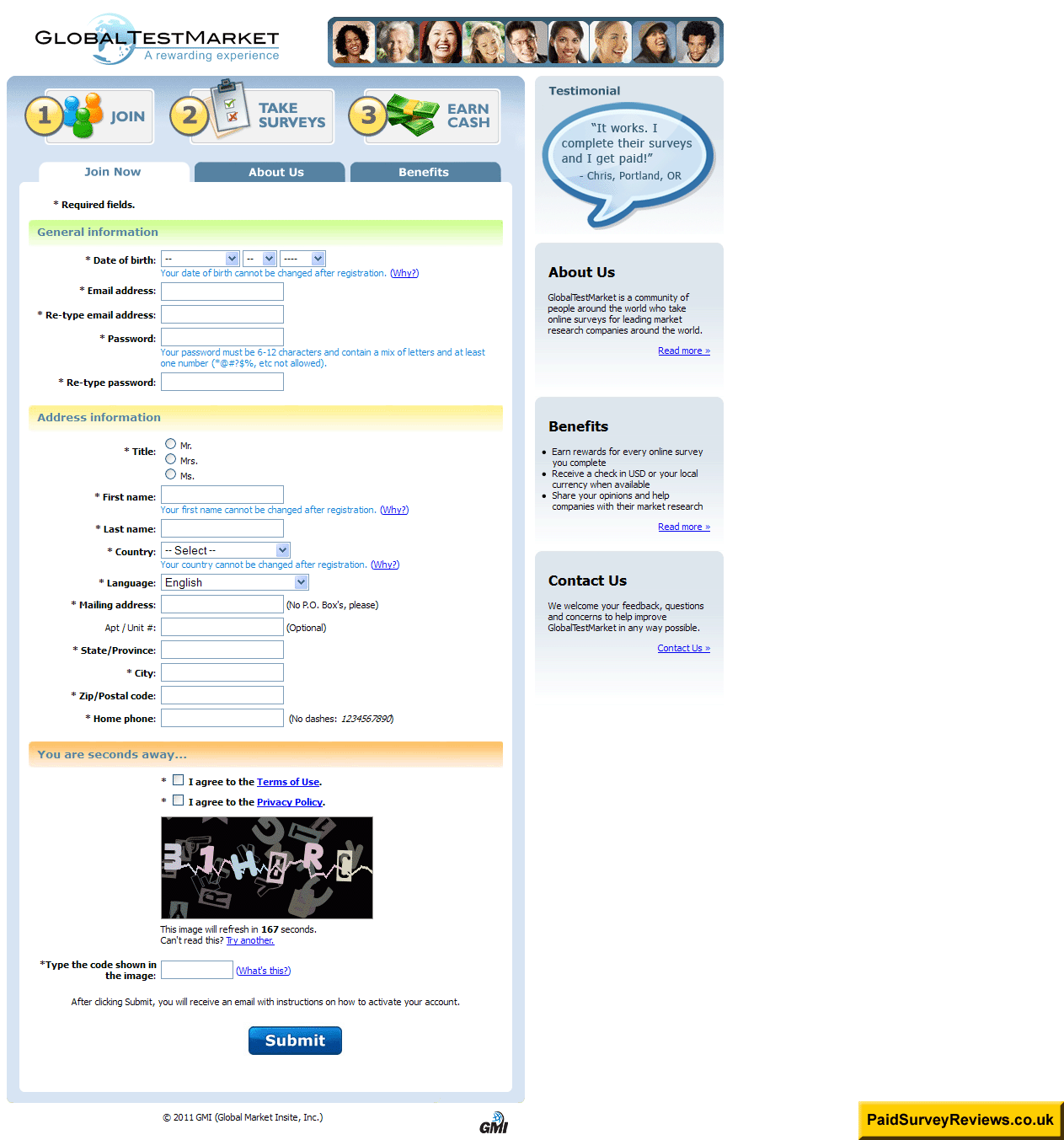The image size is (1064, 1140).
Task: Click the "You are seconds away..." heading
Action: coord(112,754)
